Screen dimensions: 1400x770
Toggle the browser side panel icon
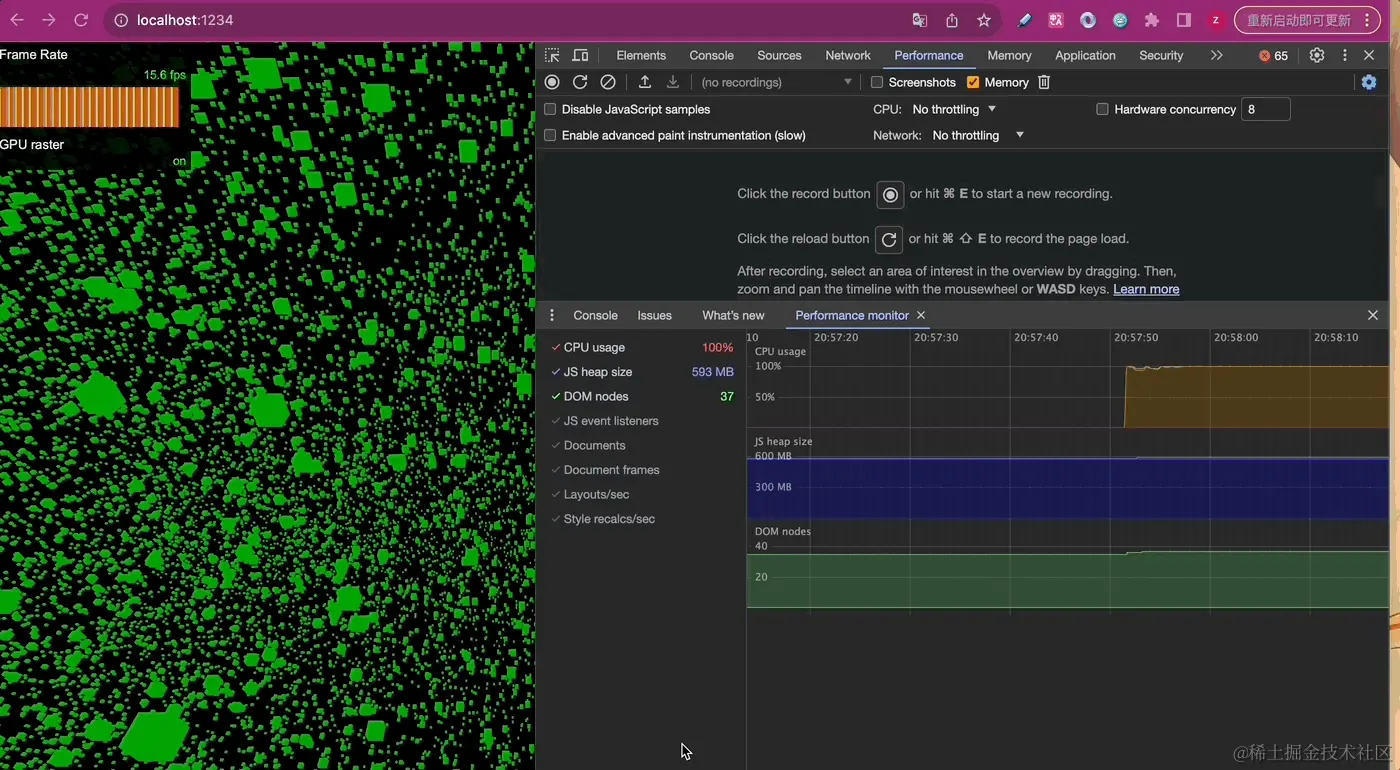click(x=1184, y=20)
